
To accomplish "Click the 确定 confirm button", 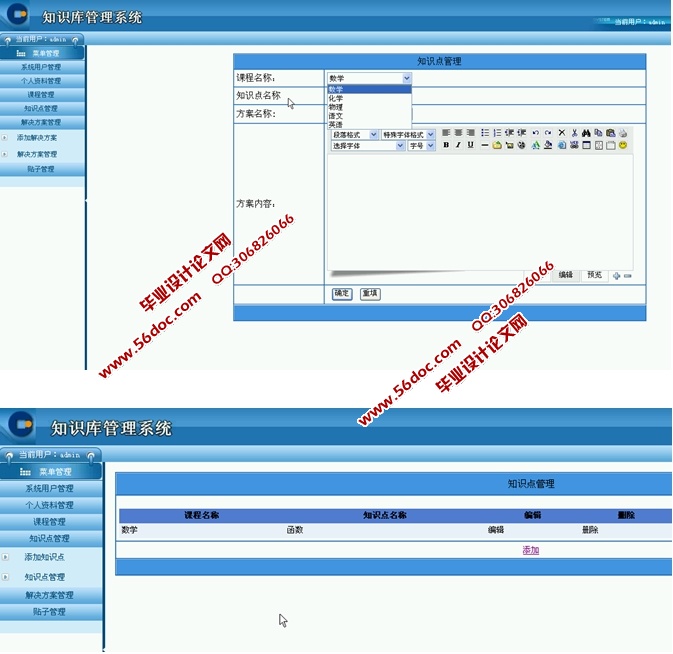I will pos(342,294).
